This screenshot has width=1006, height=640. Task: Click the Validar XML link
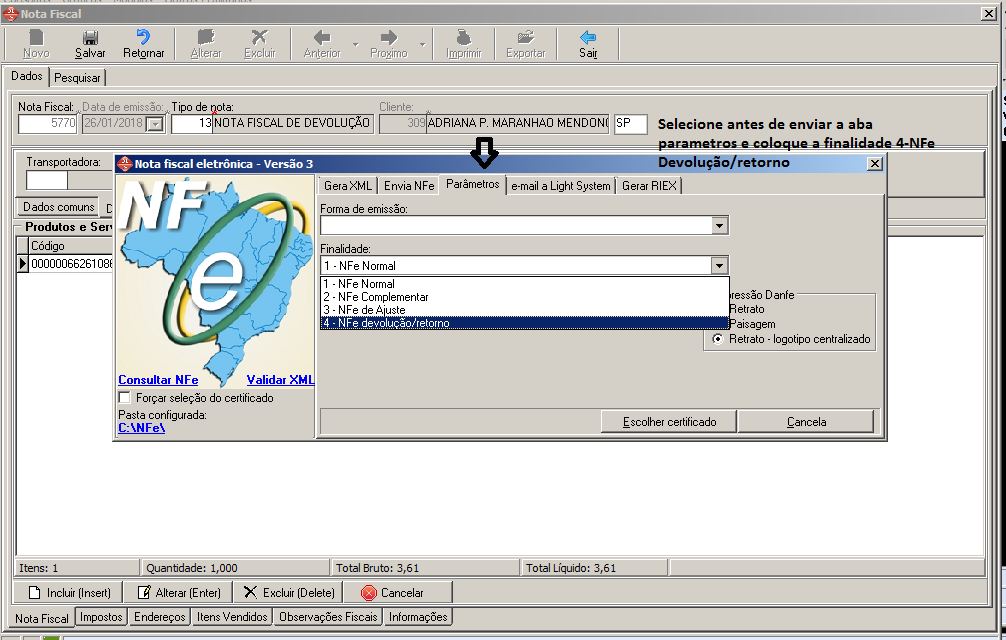coord(280,380)
